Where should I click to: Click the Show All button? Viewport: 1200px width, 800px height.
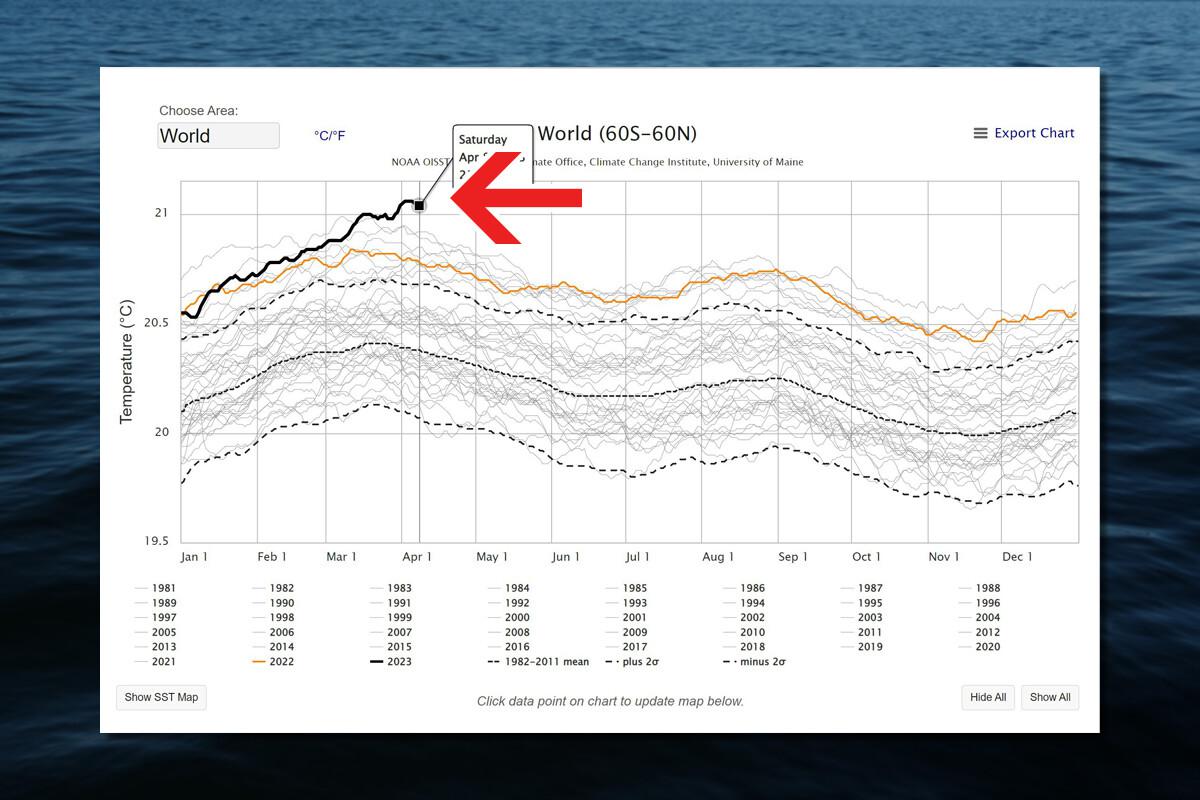pyautogui.click(x=1050, y=697)
